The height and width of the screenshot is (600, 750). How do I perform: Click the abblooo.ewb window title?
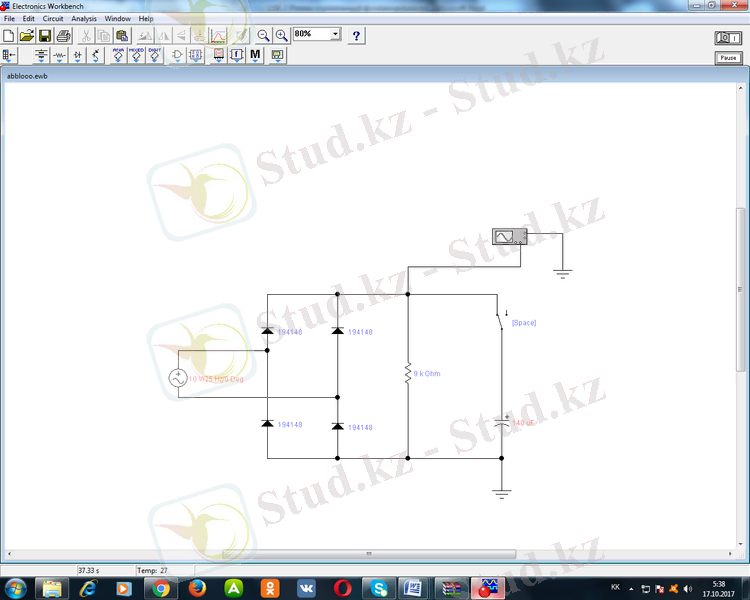[x=27, y=76]
